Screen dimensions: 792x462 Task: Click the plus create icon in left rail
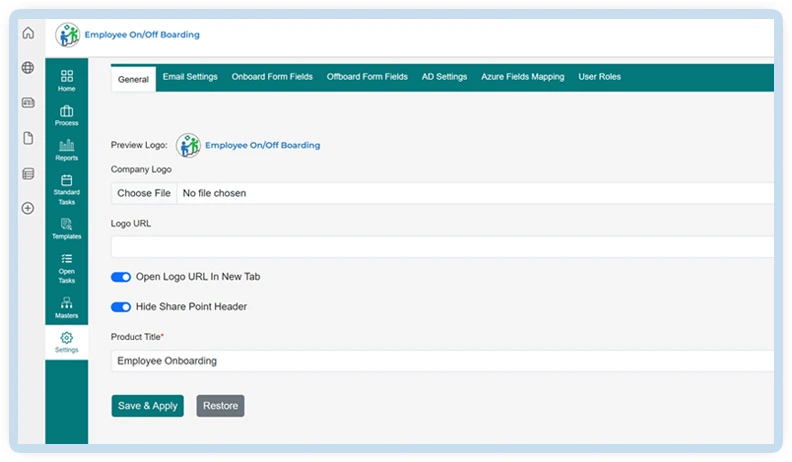[28, 208]
